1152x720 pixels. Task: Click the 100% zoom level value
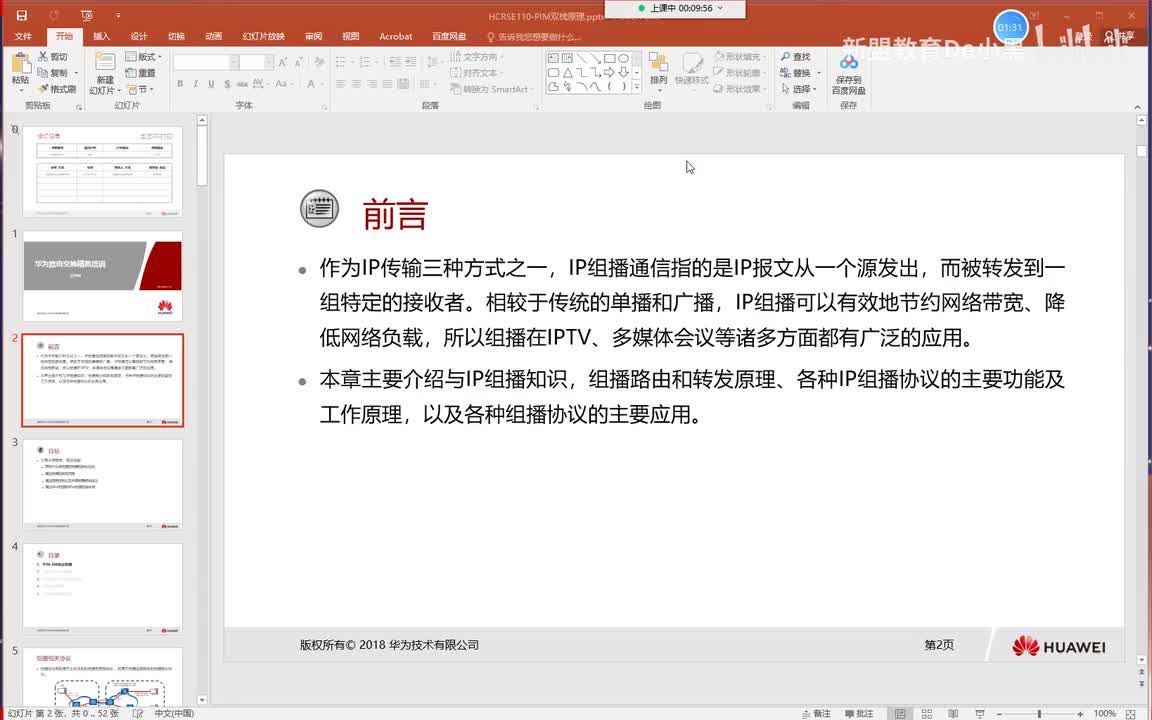tap(1104, 713)
